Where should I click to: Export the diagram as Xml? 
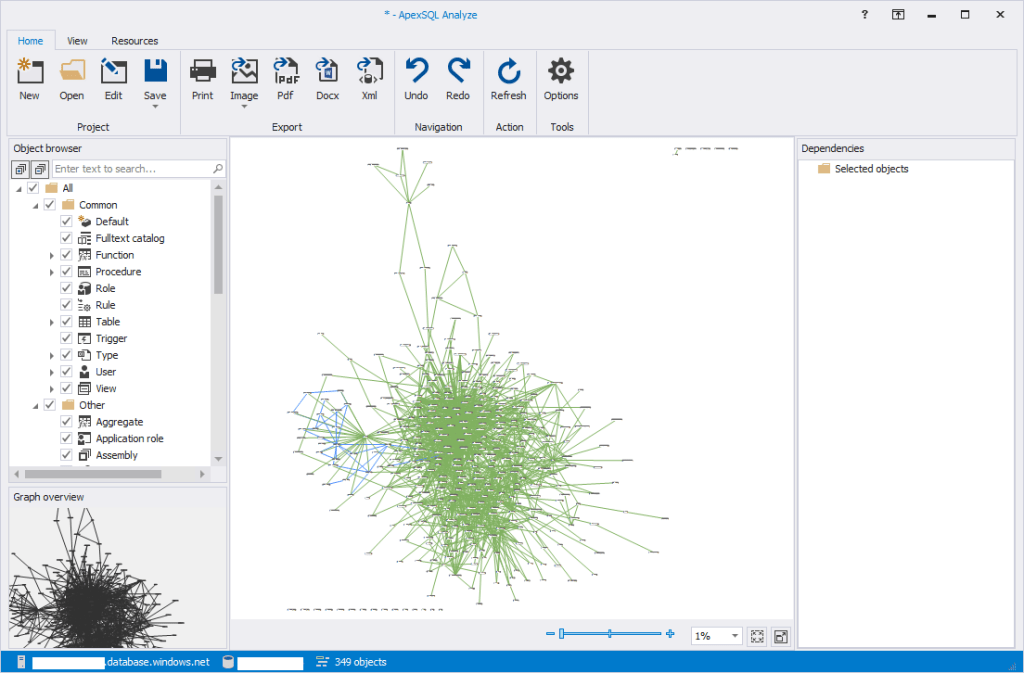[x=369, y=72]
